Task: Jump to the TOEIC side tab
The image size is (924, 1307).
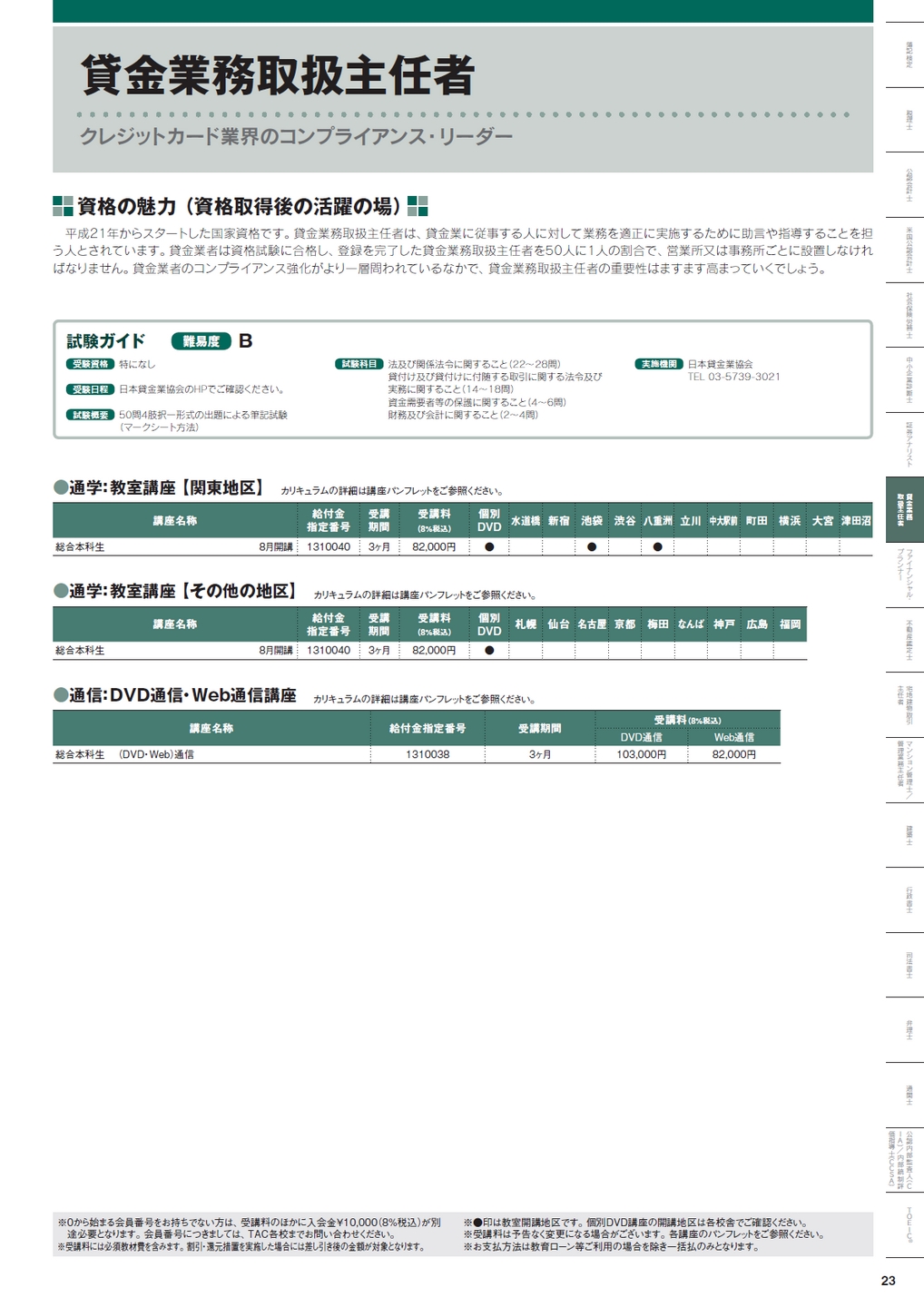Action: tap(908, 1223)
